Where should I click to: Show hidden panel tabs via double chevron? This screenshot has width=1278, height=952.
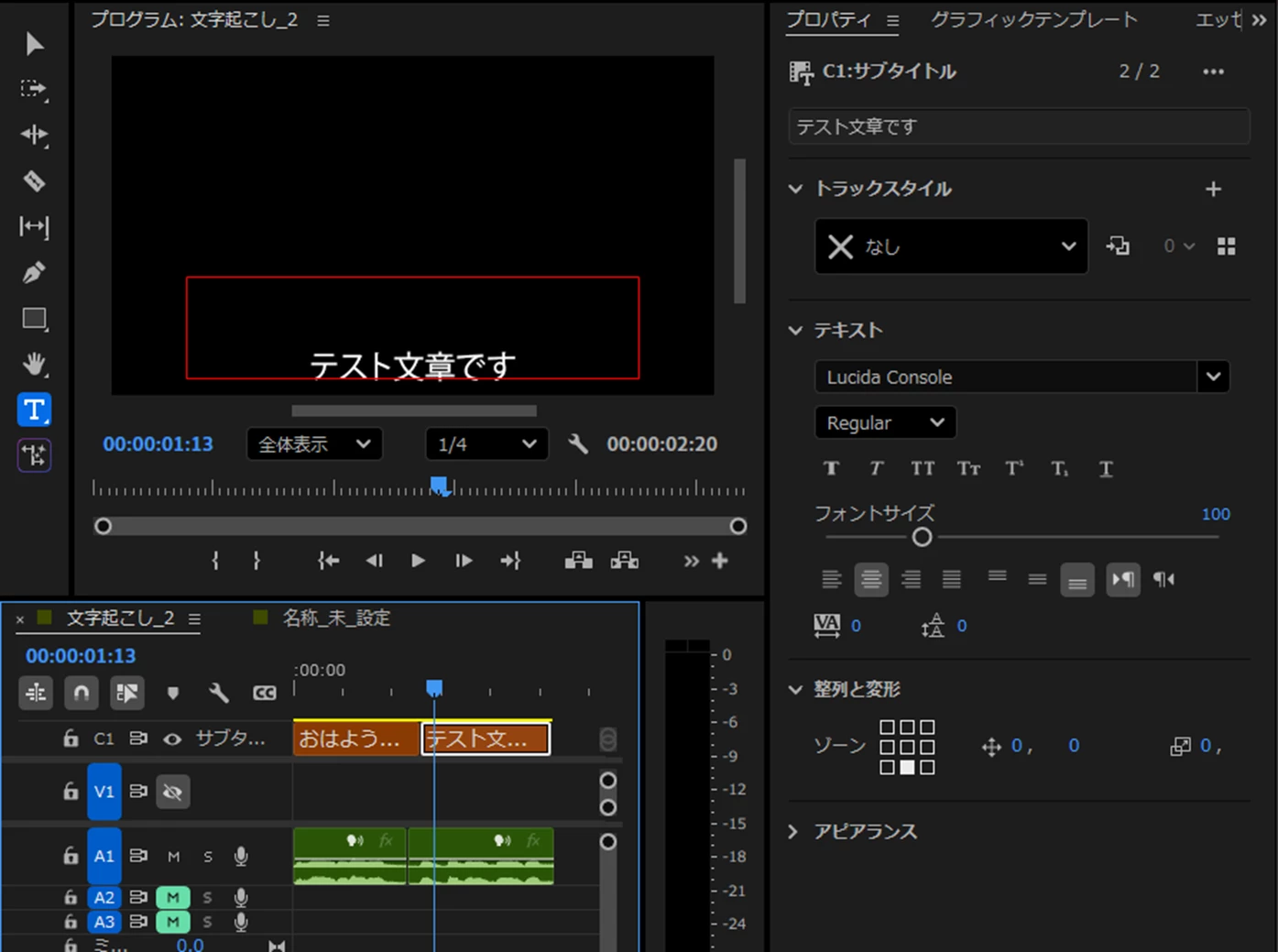[1260, 19]
